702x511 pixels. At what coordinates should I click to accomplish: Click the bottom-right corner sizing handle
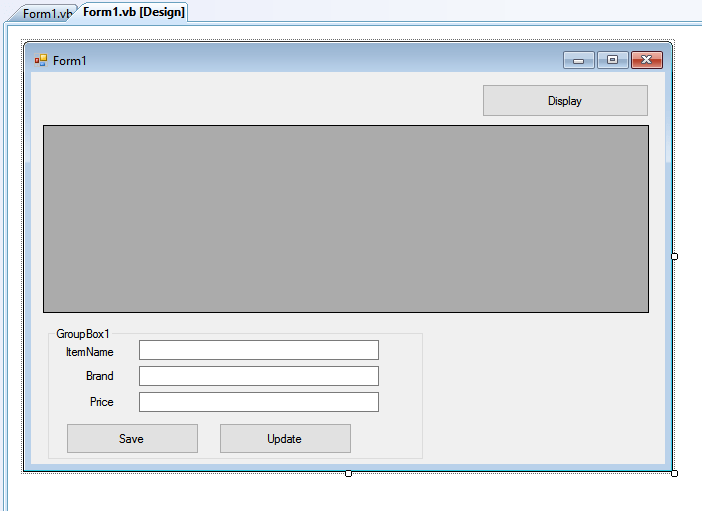click(x=675, y=473)
